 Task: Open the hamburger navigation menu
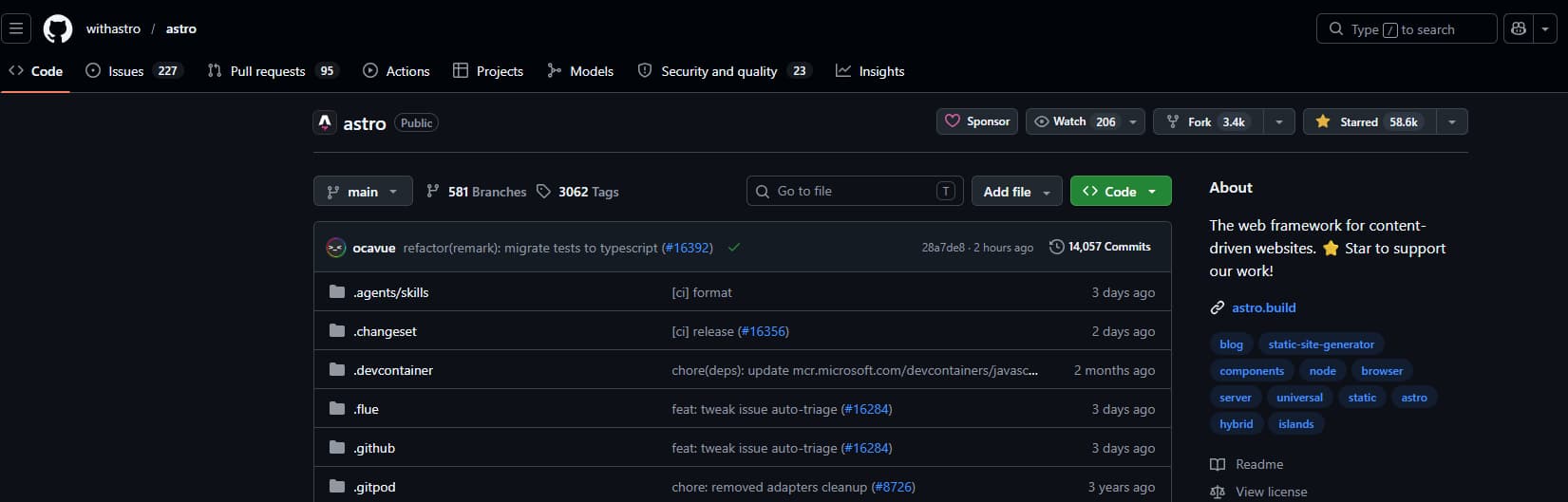click(16, 28)
